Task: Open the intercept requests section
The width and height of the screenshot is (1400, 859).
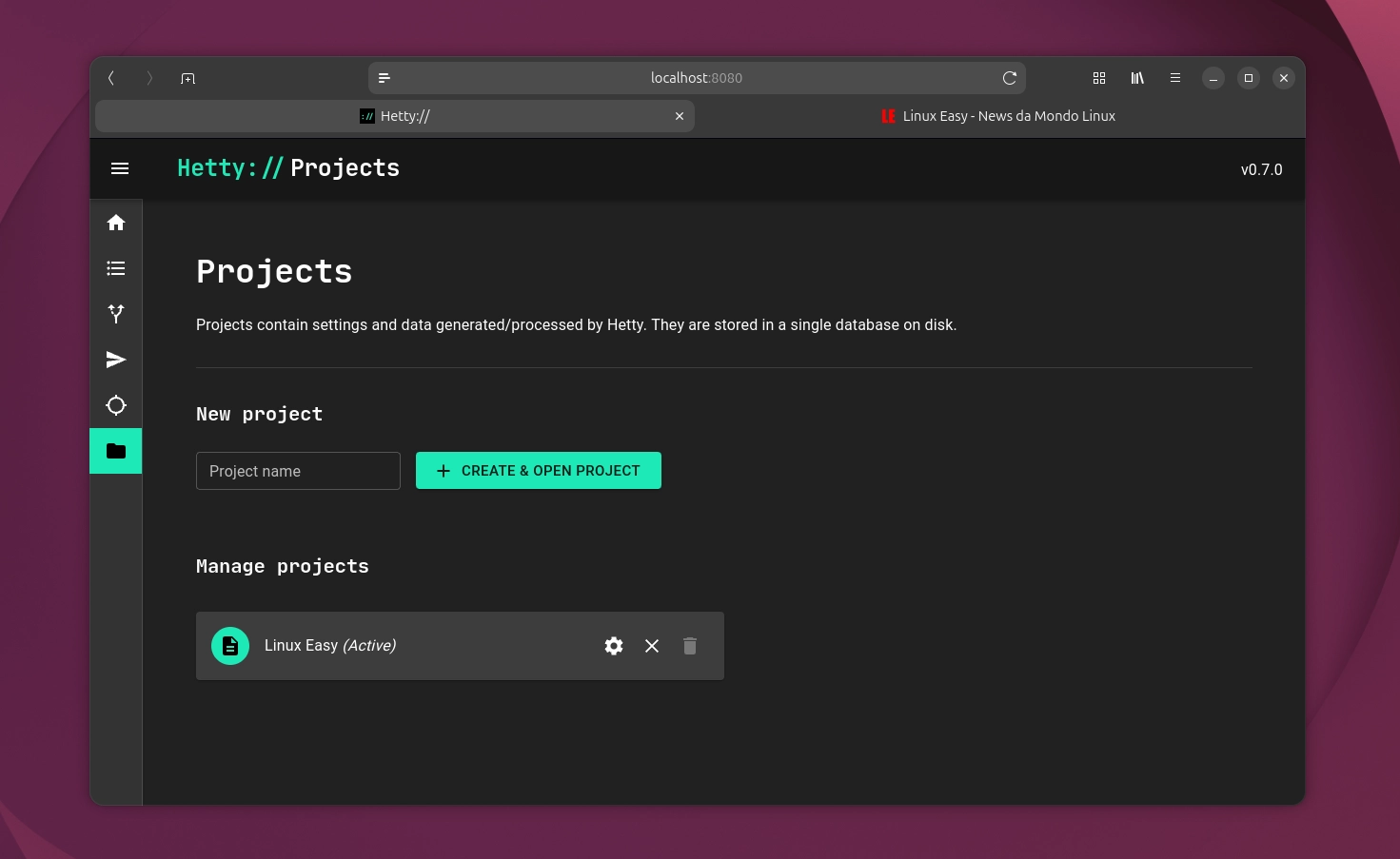Action: click(116, 314)
